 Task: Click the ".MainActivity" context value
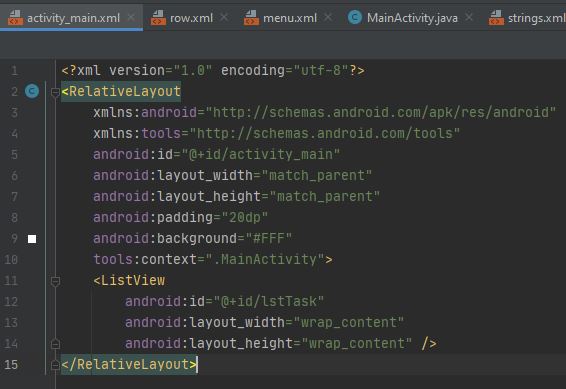click(265, 259)
